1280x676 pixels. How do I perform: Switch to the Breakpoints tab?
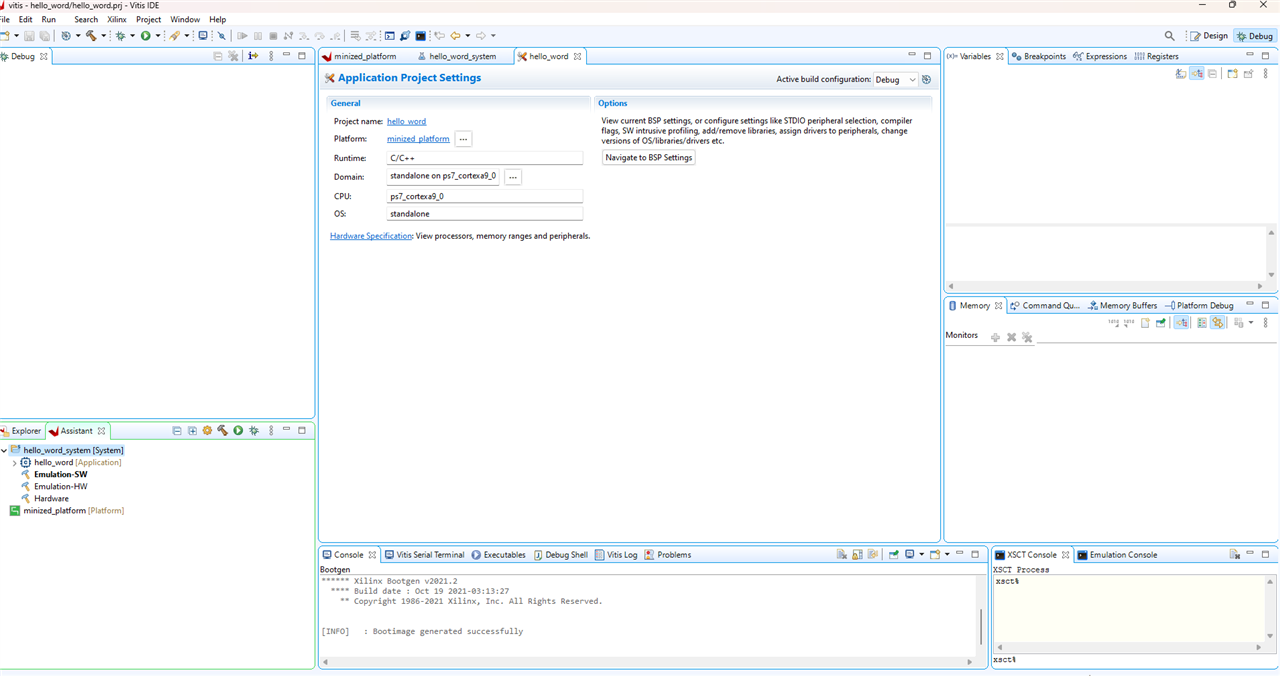click(x=1039, y=56)
